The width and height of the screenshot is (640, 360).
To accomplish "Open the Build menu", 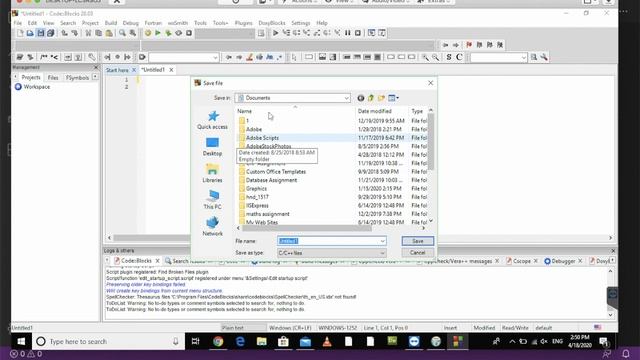I will click(x=111, y=23).
